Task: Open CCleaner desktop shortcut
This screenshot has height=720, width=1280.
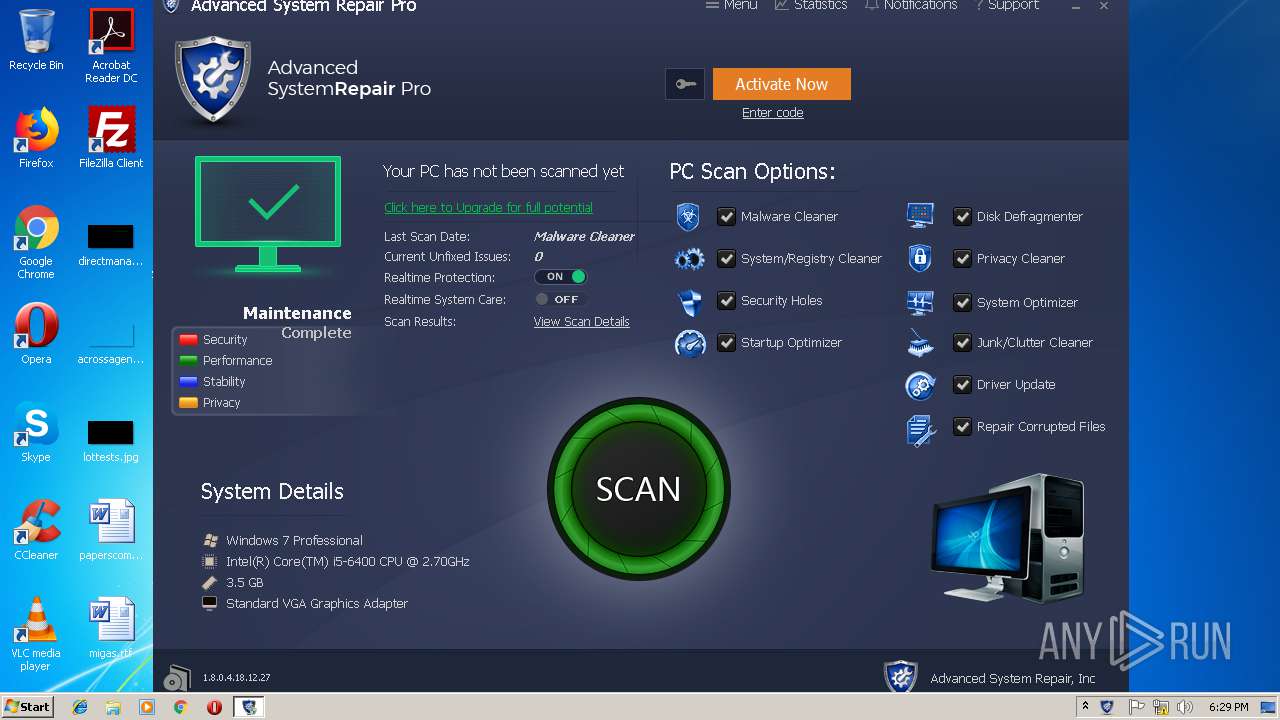Action: coord(36,530)
